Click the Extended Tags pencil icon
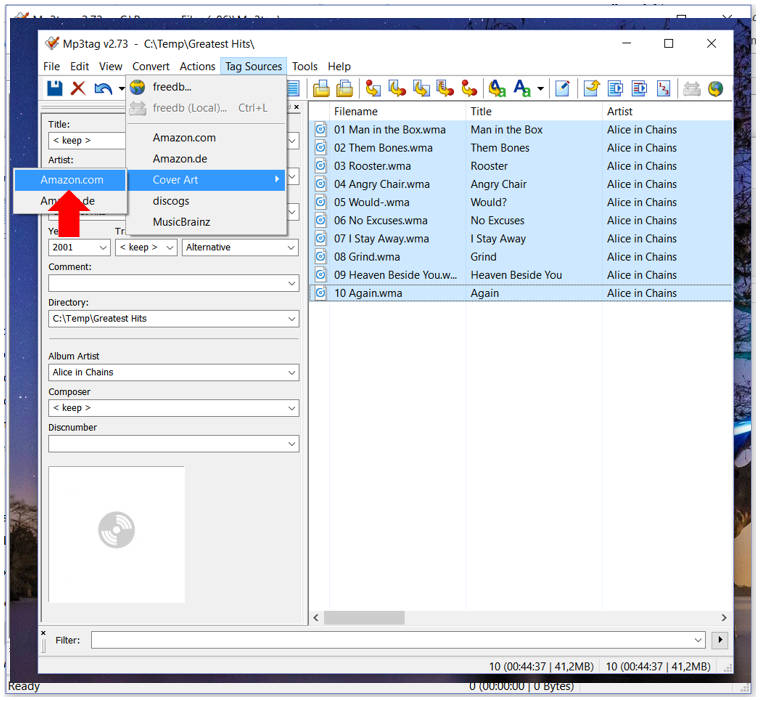Viewport: 761px width, 701px height. point(562,88)
